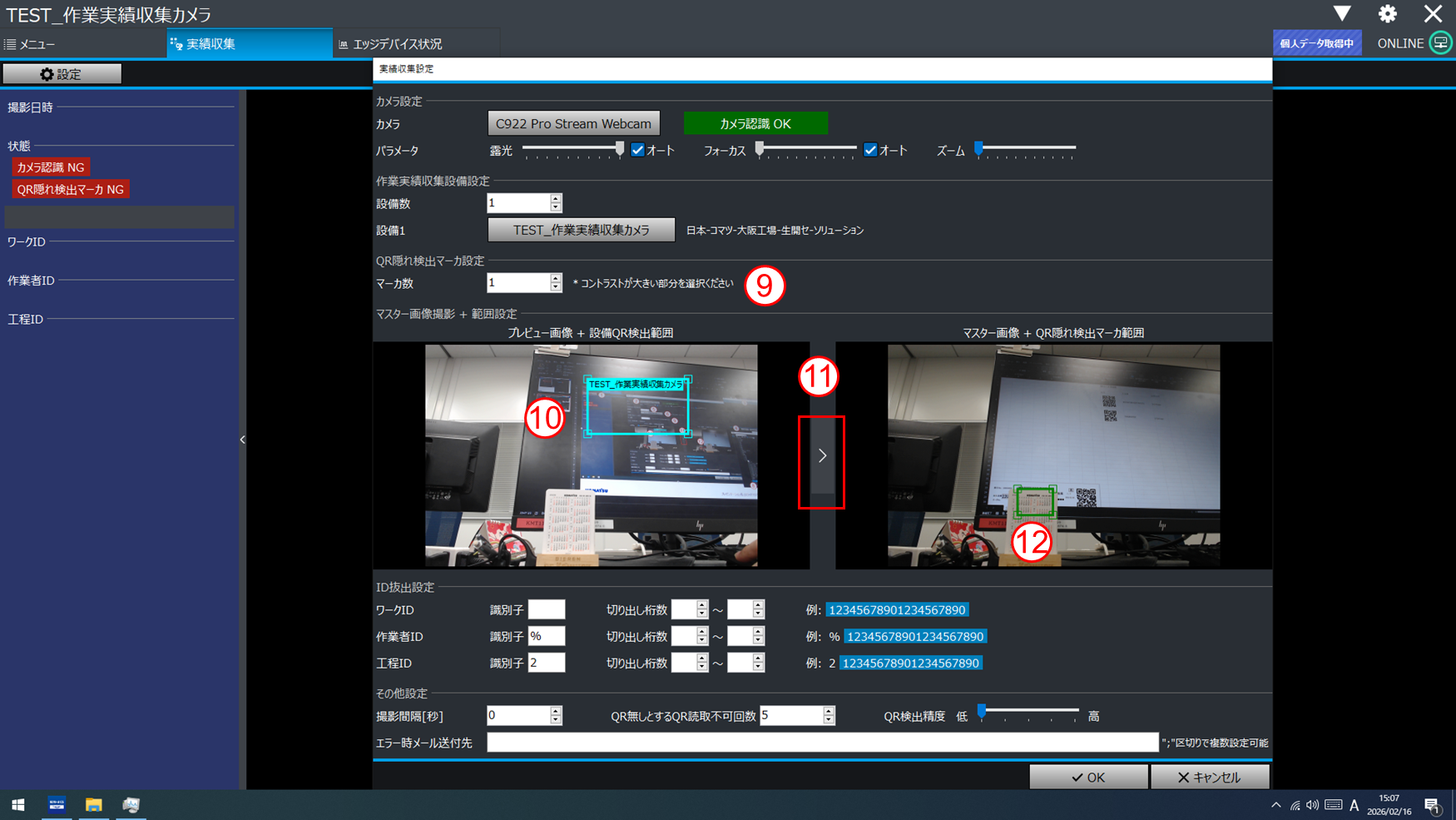Open the メニュー tab

click(x=37, y=44)
